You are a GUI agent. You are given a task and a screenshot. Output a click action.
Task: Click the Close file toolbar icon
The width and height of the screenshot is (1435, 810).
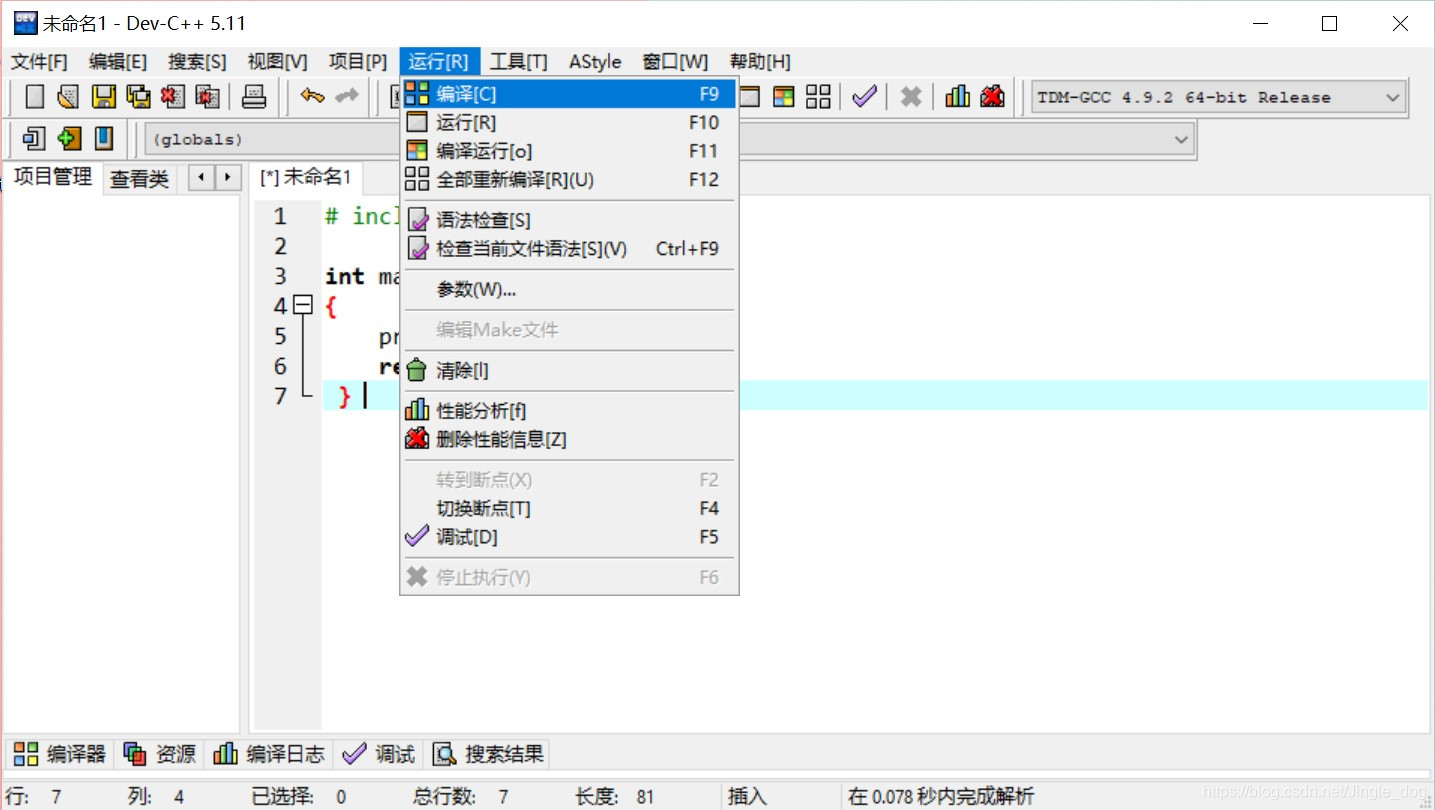173,97
